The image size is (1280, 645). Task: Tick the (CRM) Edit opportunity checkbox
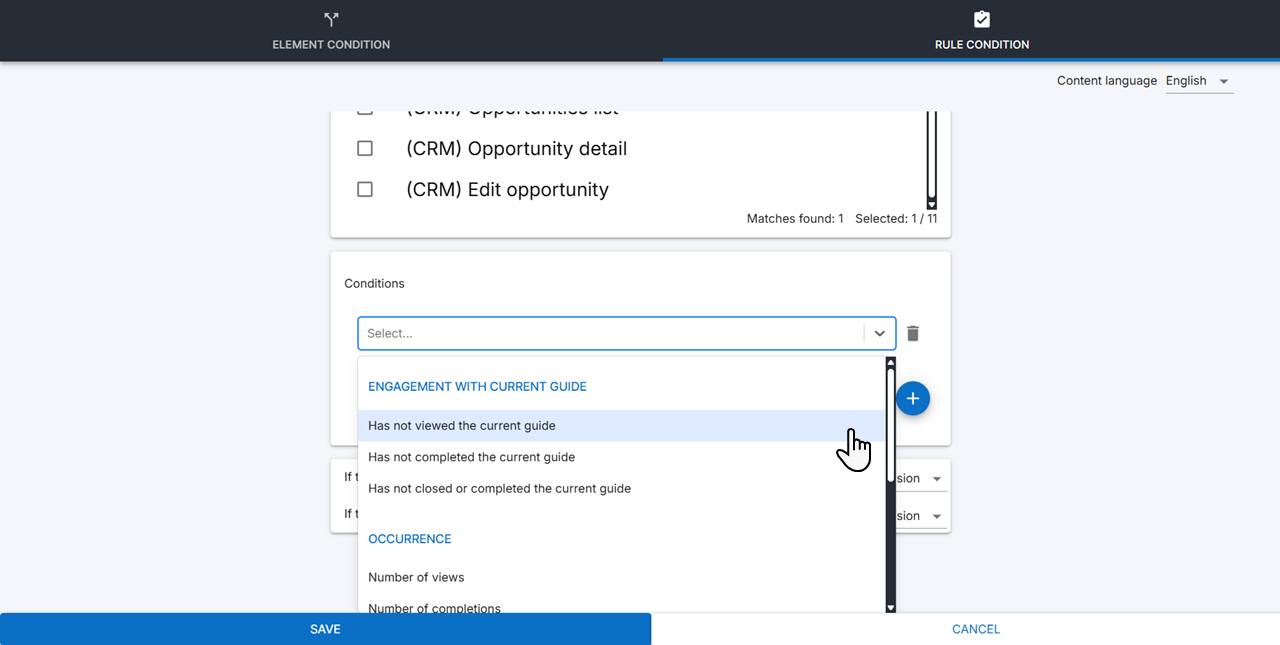(365, 190)
